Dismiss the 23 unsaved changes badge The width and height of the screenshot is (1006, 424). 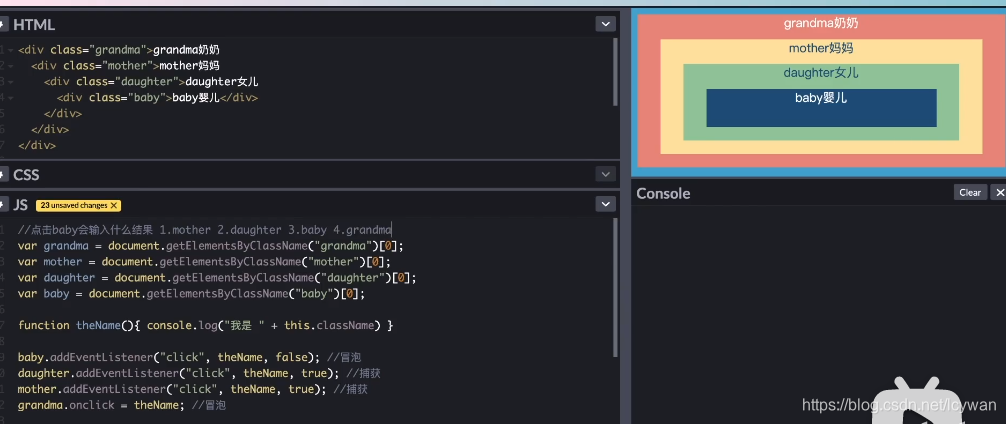coord(114,205)
